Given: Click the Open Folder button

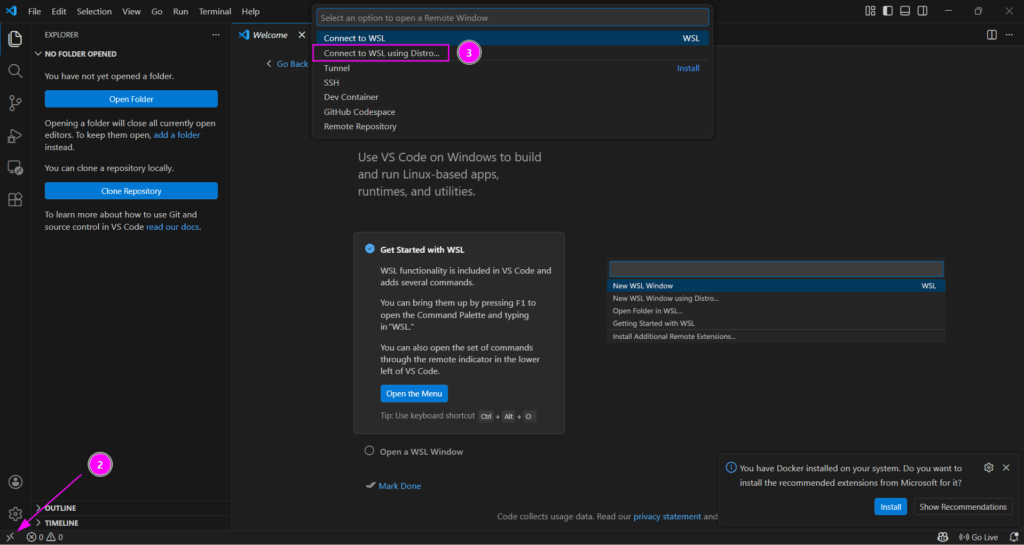Looking at the screenshot, I should pyautogui.click(x=131, y=99).
